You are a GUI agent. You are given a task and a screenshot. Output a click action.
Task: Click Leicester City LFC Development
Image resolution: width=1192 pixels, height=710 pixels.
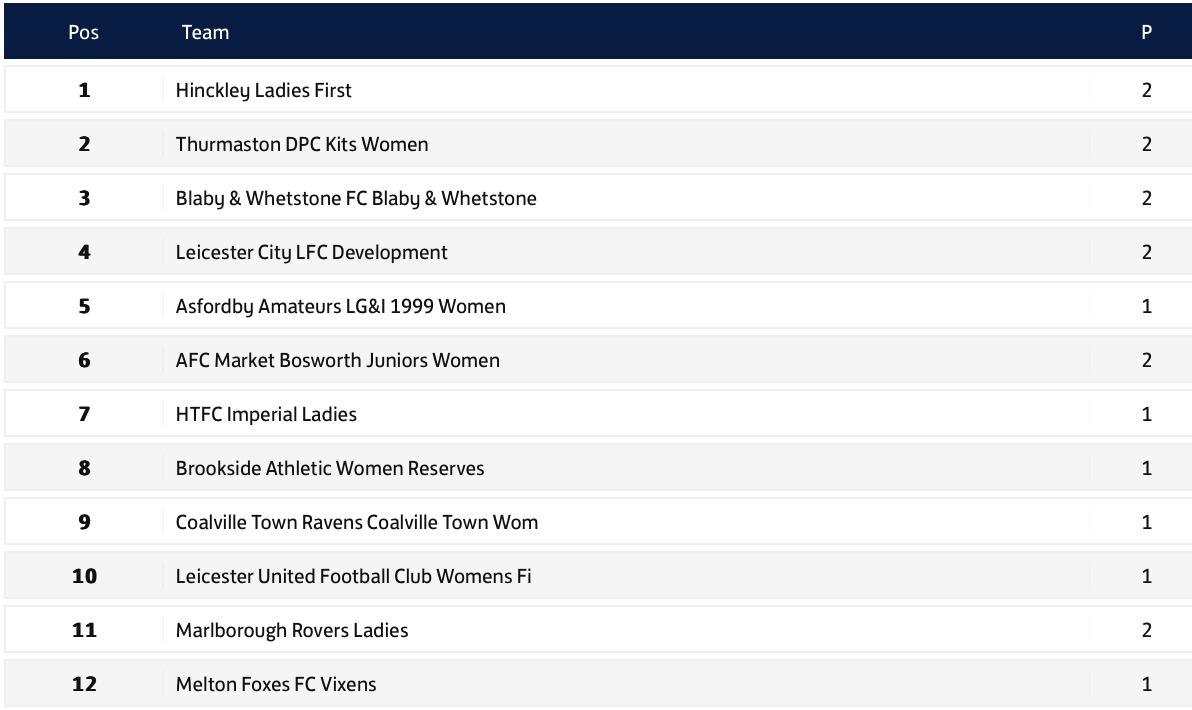312,252
